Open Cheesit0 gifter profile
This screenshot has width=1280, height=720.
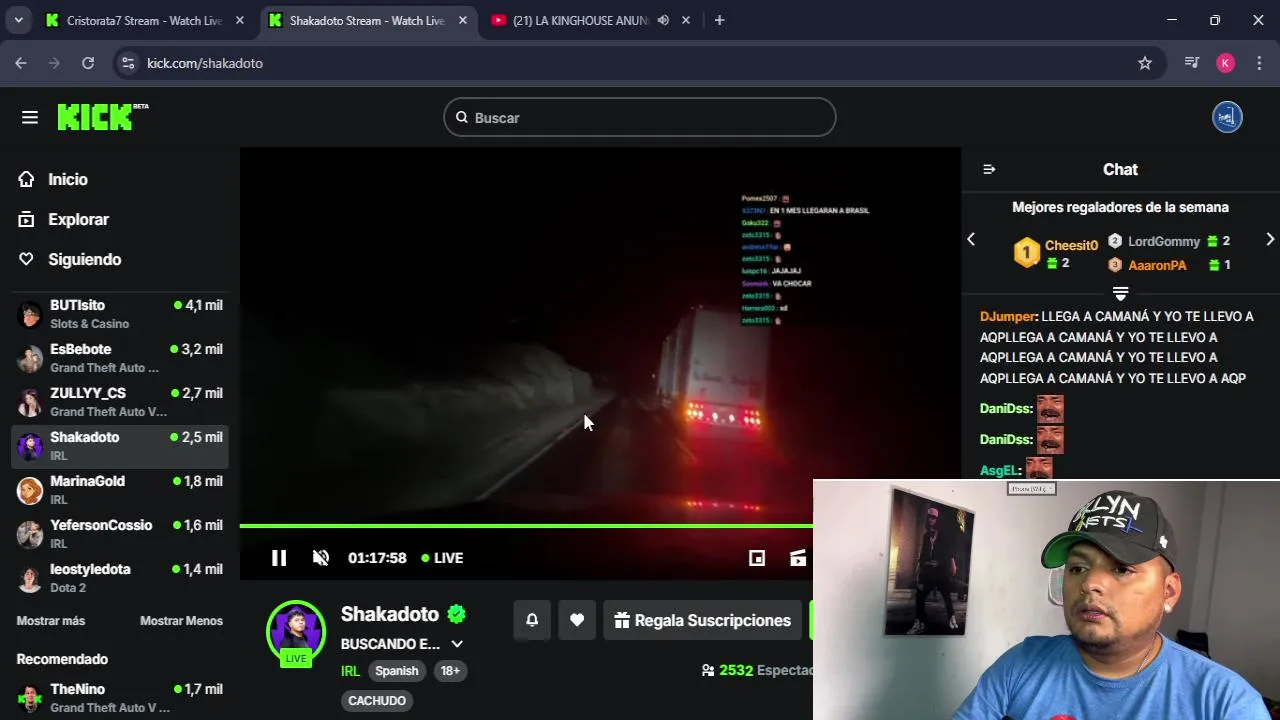point(1071,245)
